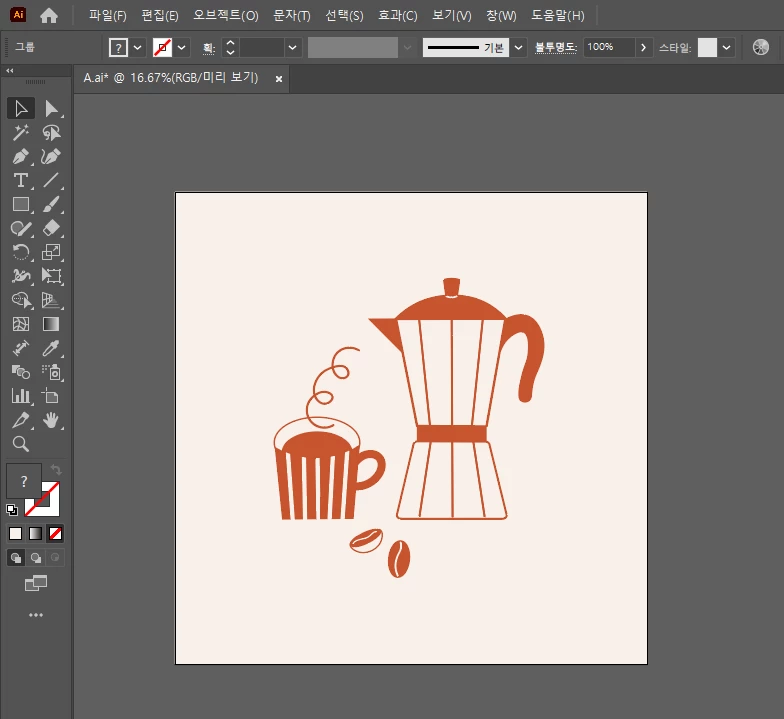Open the fill color dropdown arrow
This screenshot has width=784, height=719.
coord(138,48)
